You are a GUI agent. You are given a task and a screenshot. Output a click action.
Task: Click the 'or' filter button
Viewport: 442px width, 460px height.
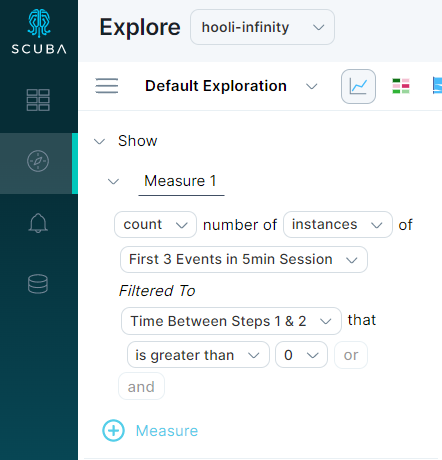(351, 355)
